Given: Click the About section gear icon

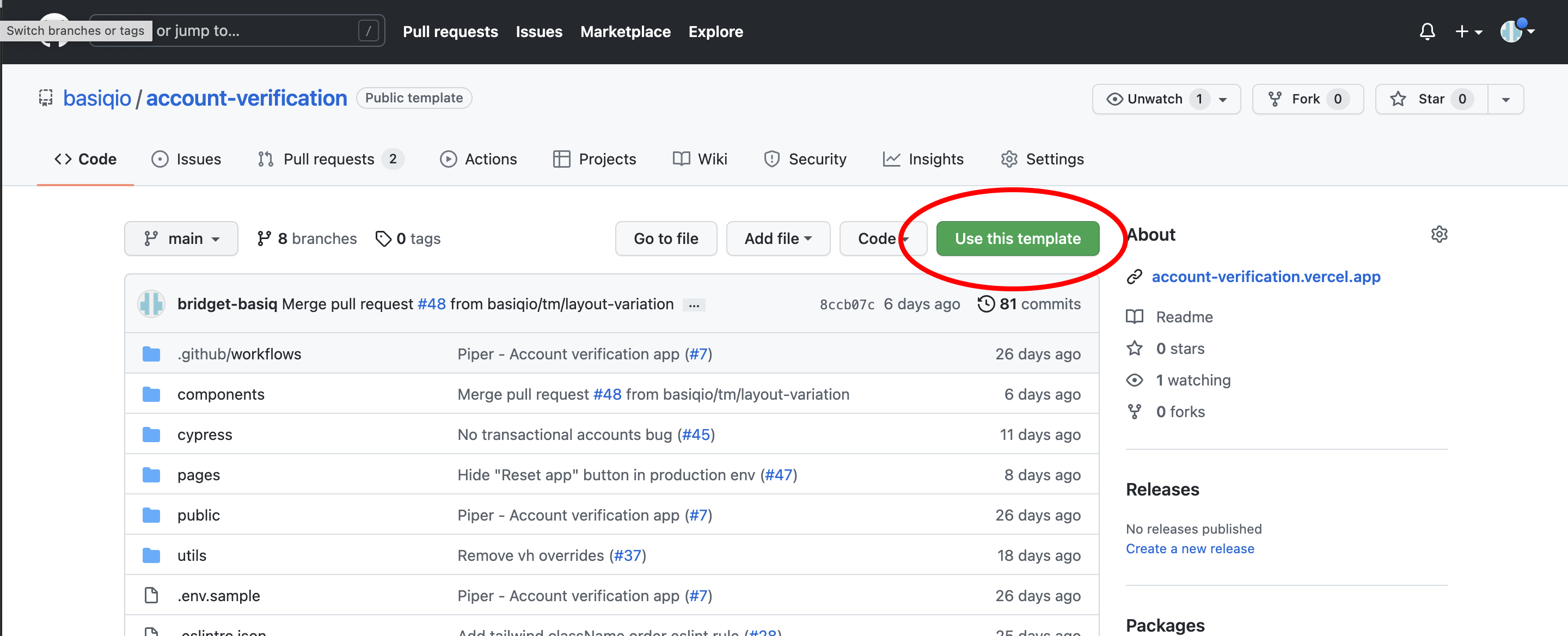Looking at the screenshot, I should [1438, 234].
